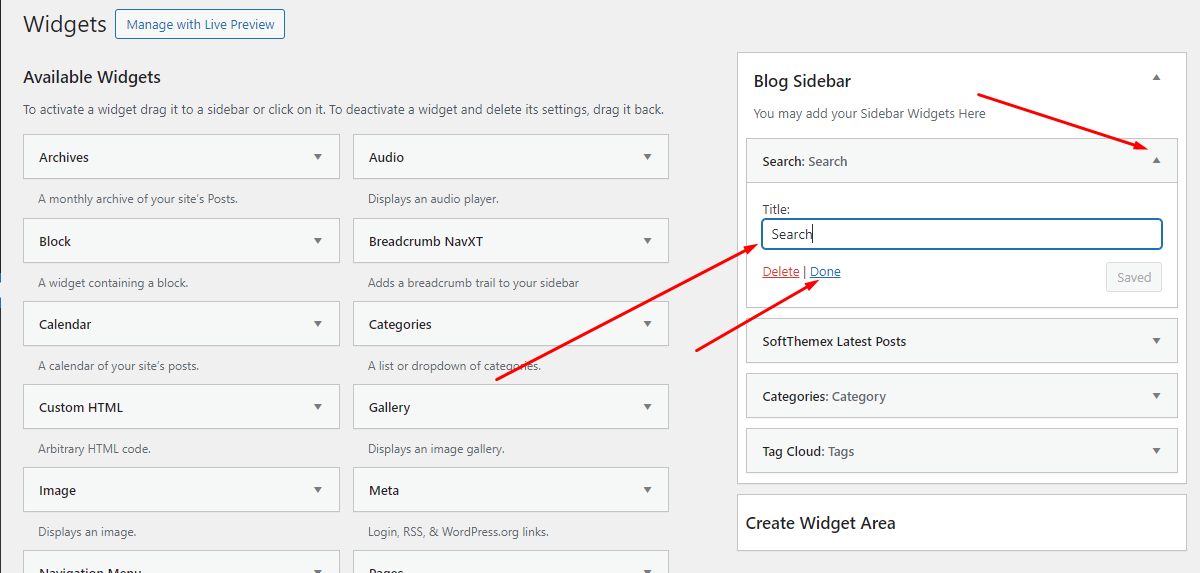Screen dimensions: 1200x573
Task: Open the Create Widget Area panel
Action: 961,523
